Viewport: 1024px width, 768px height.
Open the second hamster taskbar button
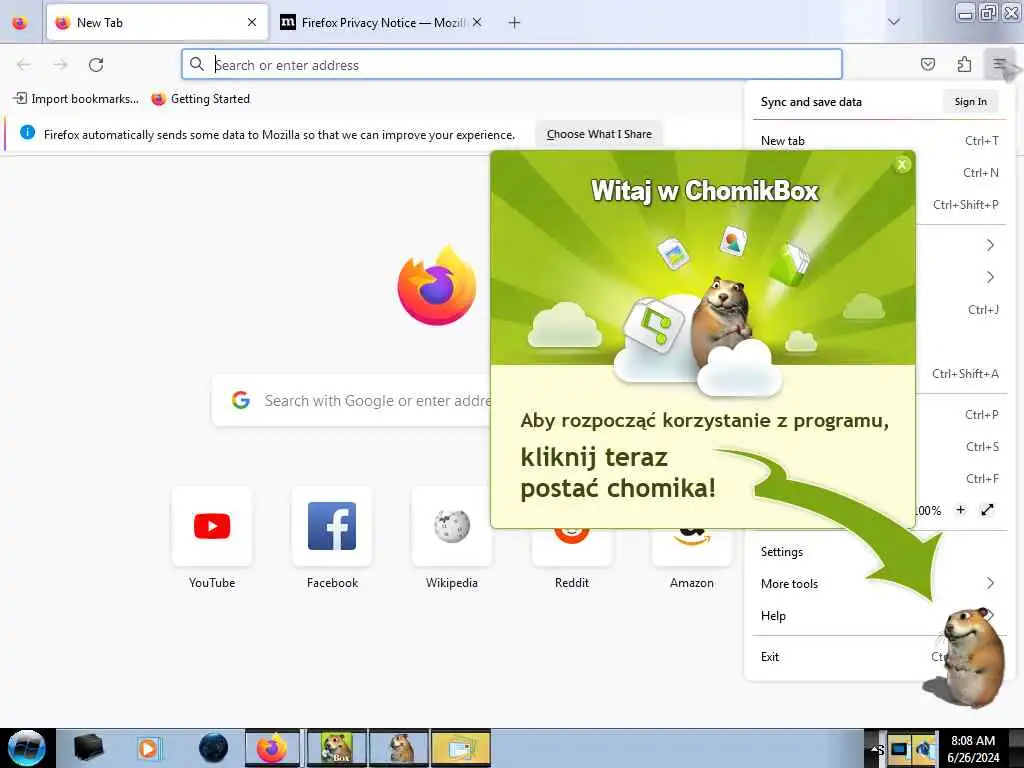pyautogui.click(x=399, y=748)
